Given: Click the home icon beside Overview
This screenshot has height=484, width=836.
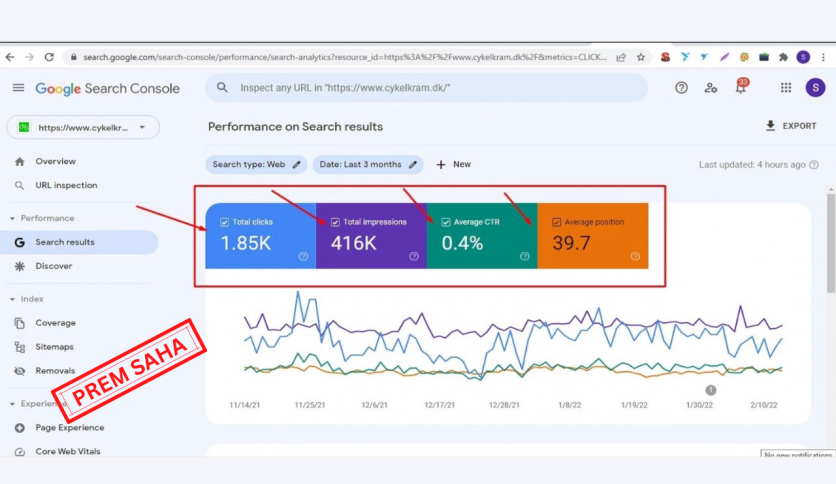Looking at the screenshot, I should click(x=20, y=162).
